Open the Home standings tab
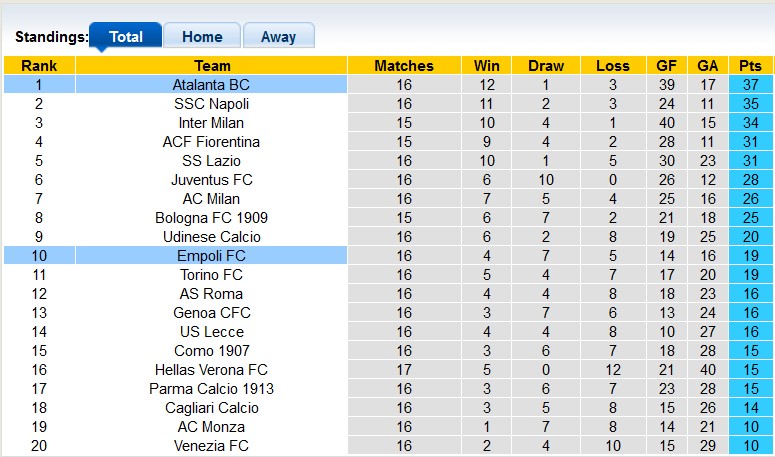775x457 pixels. click(202, 37)
